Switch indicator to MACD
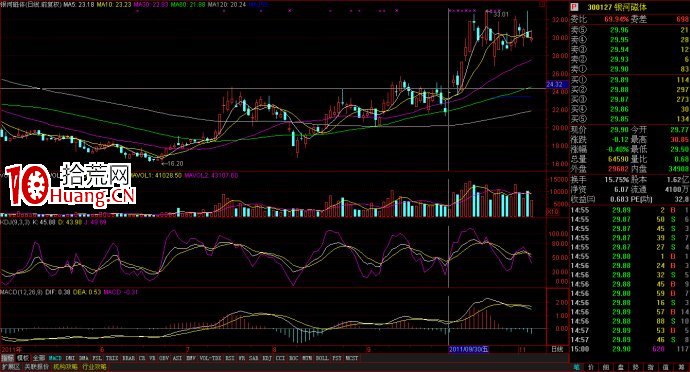 click(55, 358)
